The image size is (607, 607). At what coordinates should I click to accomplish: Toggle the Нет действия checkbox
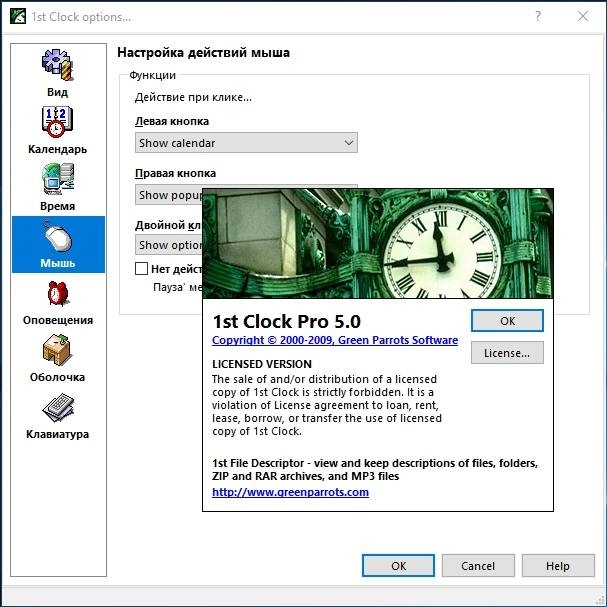point(141,268)
